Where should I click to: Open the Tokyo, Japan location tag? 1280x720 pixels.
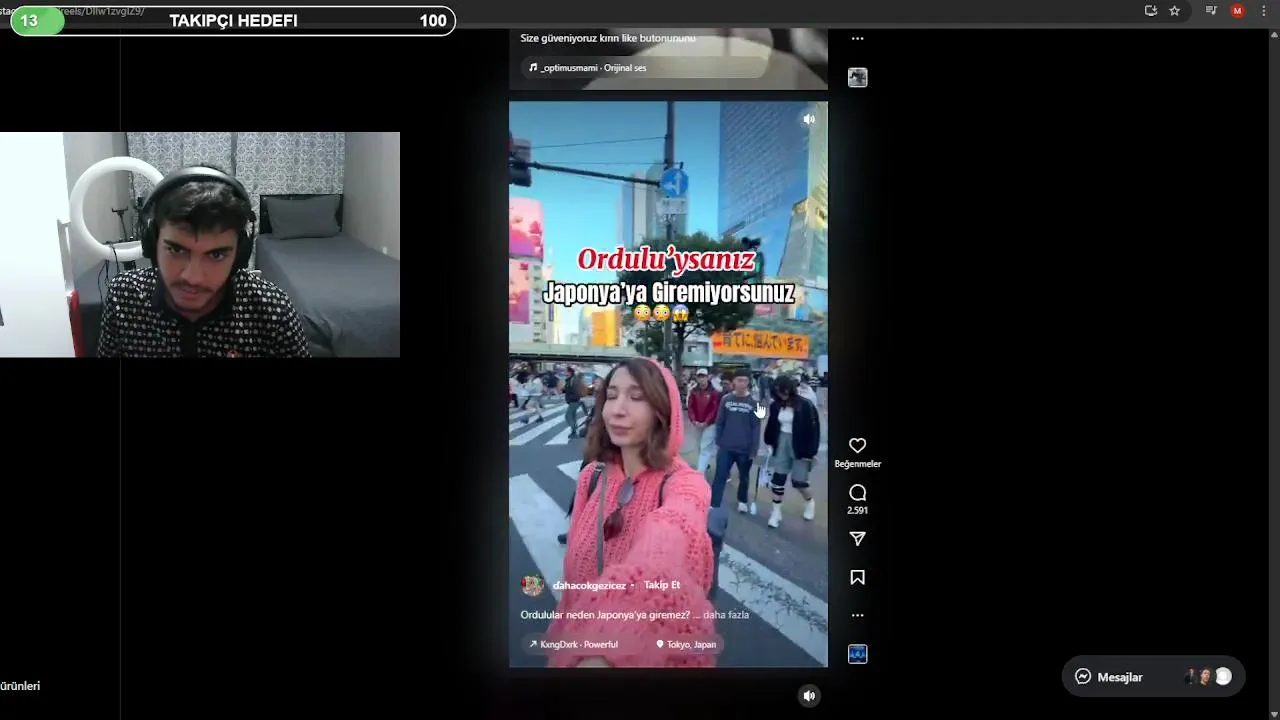click(x=686, y=644)
